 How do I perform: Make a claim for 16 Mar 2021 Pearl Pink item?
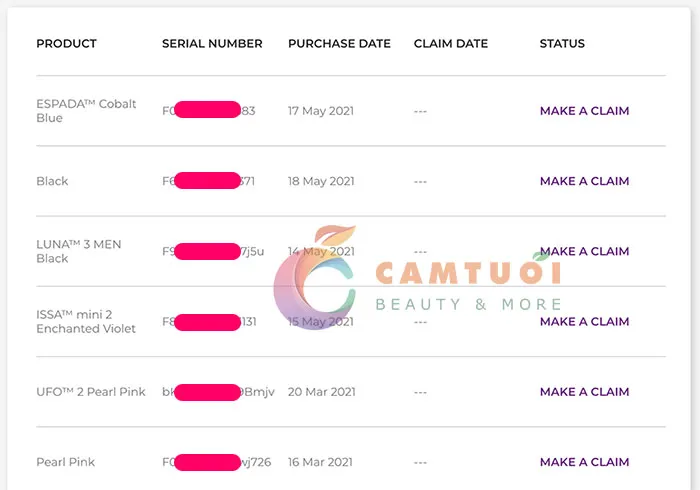(x=584, y=462)
